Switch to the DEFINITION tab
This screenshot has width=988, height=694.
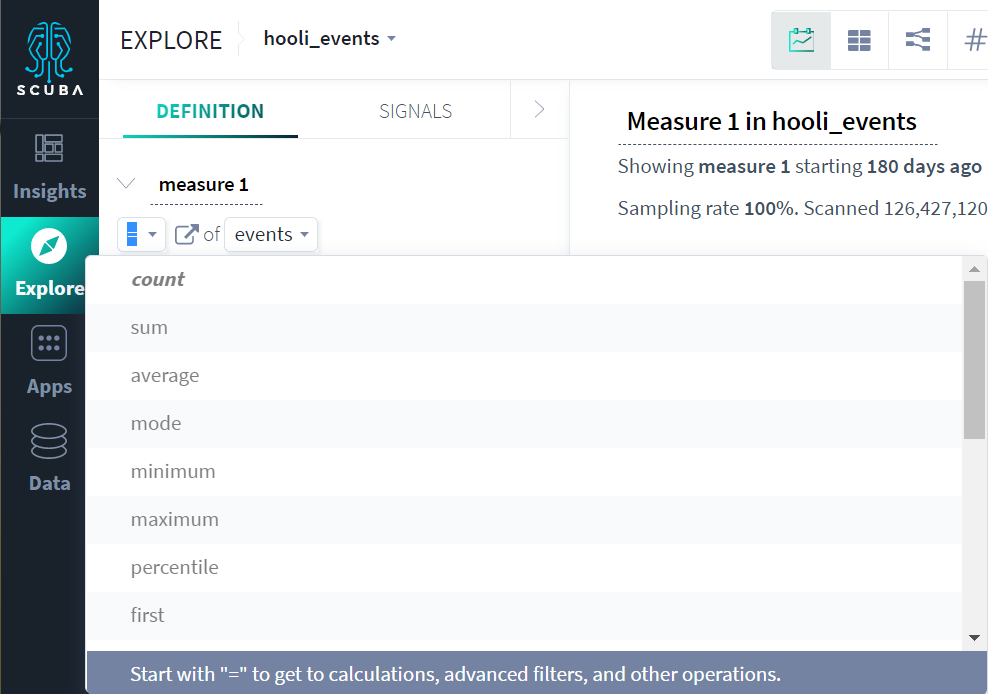click(x=210, y=111)
